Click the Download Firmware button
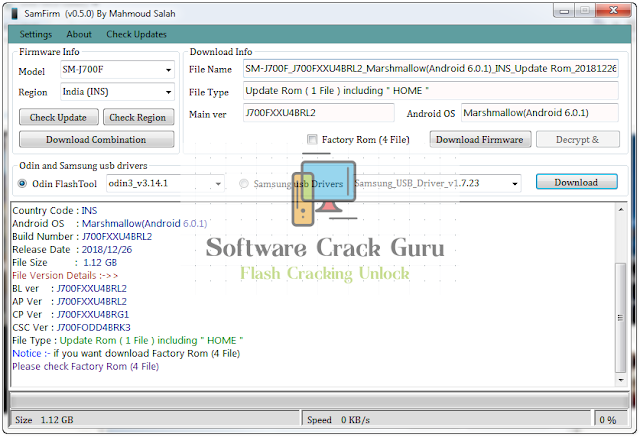This screenshot has height=437, width=640. [480, 140]
